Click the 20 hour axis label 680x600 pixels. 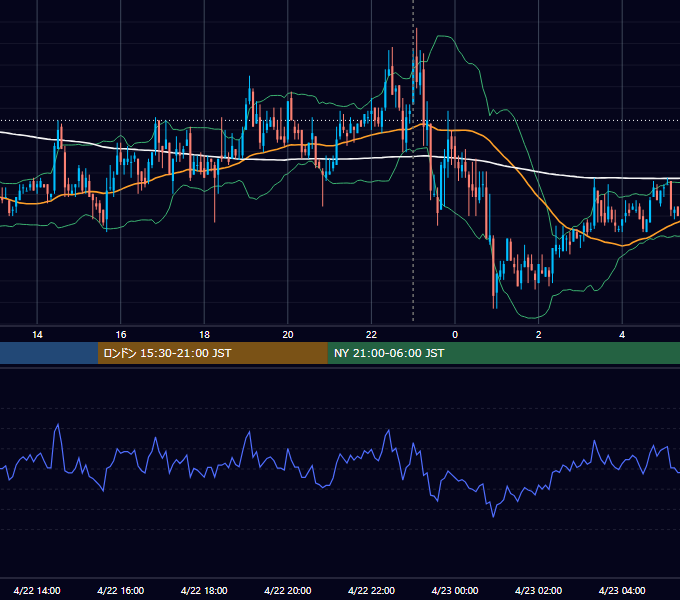click(288, 335)
